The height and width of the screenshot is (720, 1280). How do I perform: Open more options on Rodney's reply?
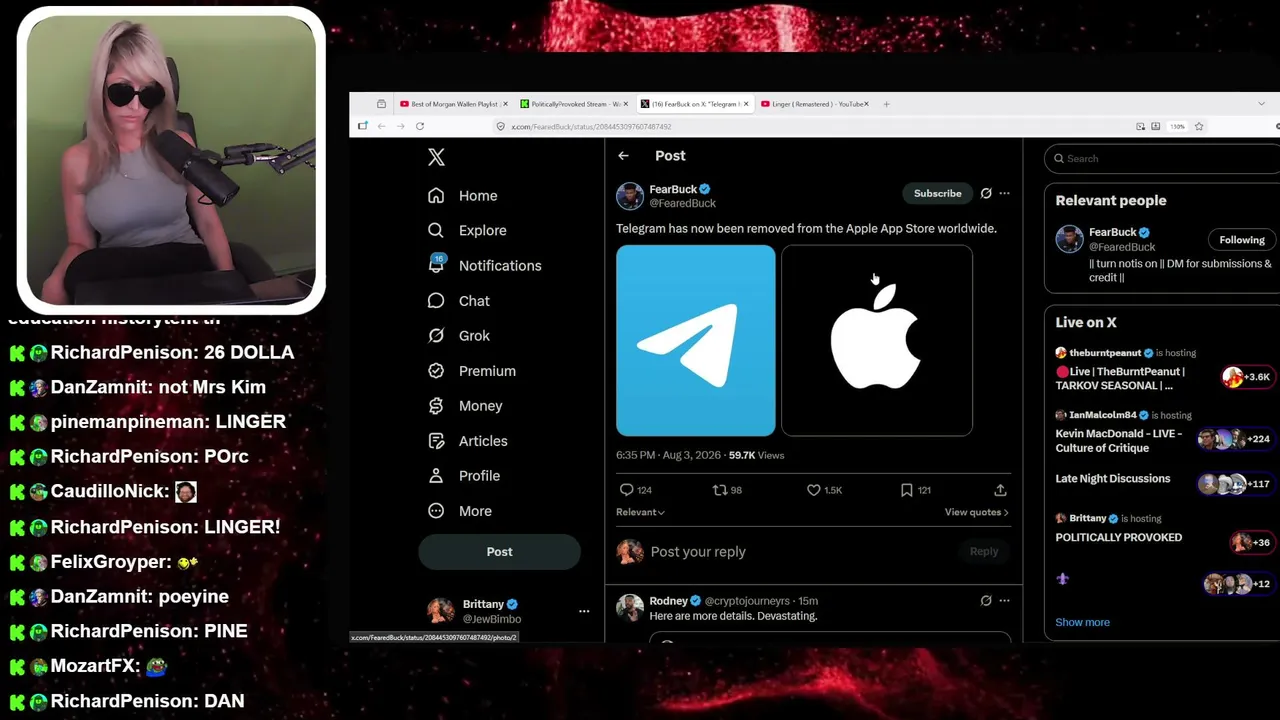coord(1004,600)
